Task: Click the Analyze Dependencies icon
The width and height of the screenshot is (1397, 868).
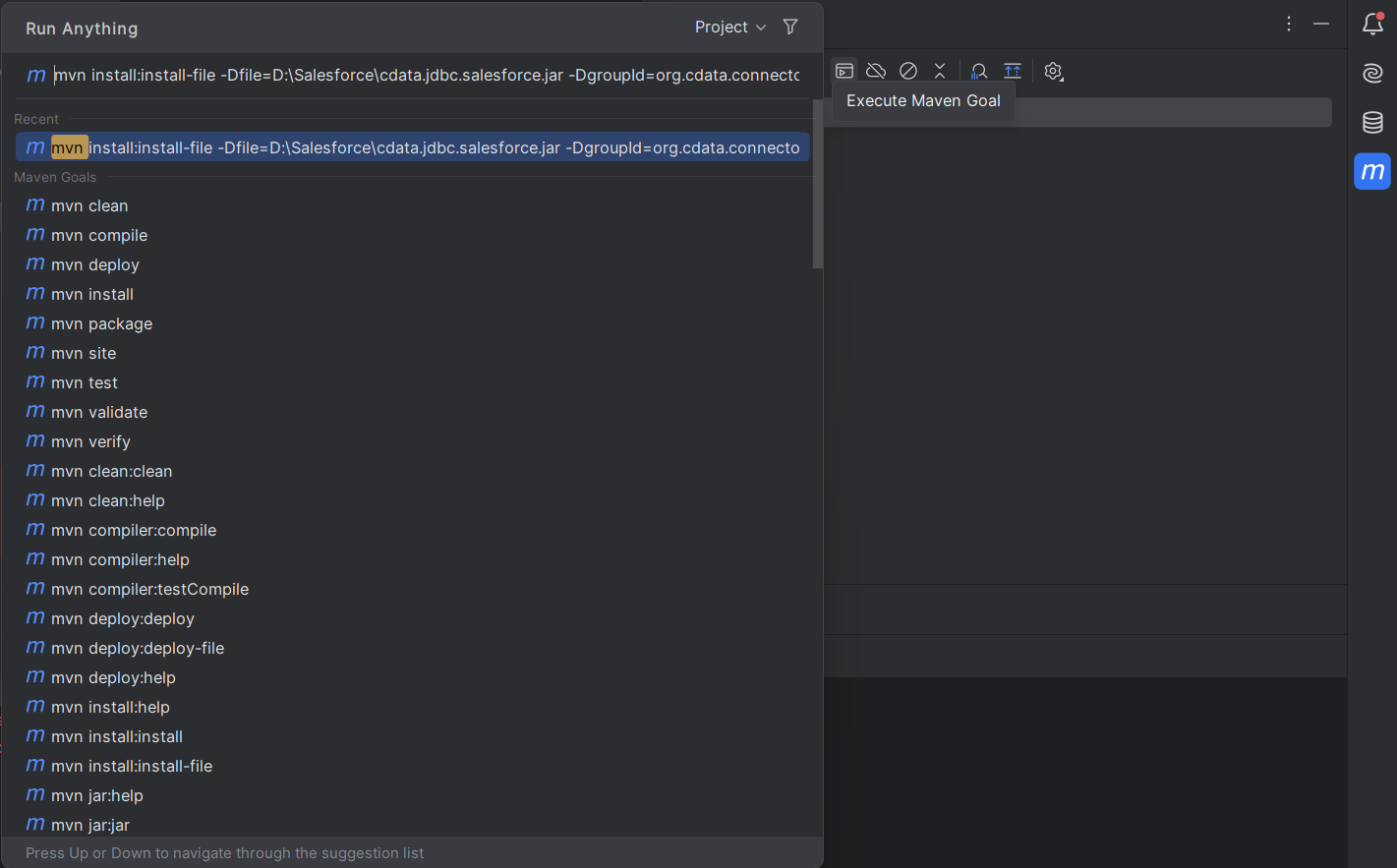Action: 979,71
